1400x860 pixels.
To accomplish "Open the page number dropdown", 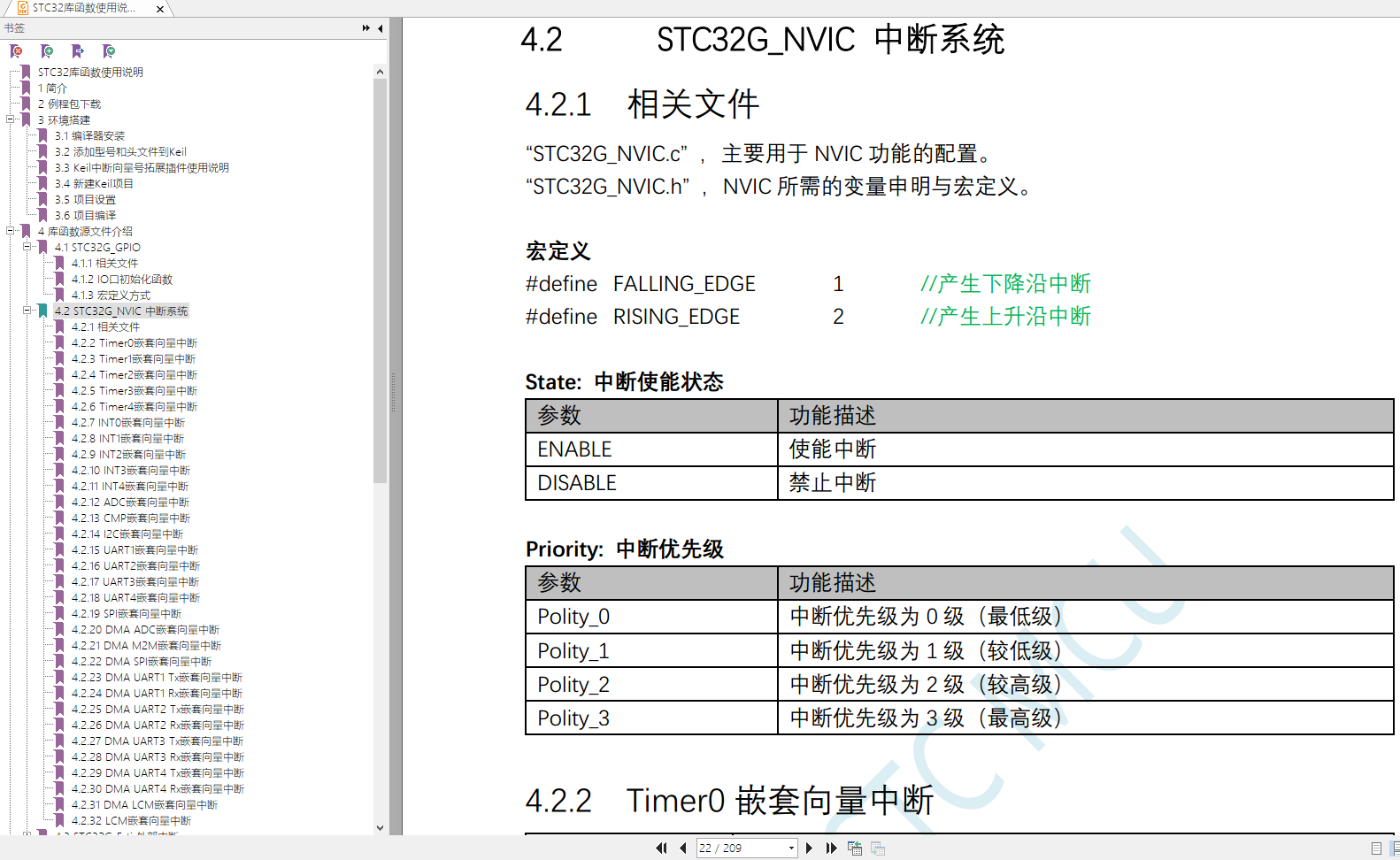I will [791, 848].
